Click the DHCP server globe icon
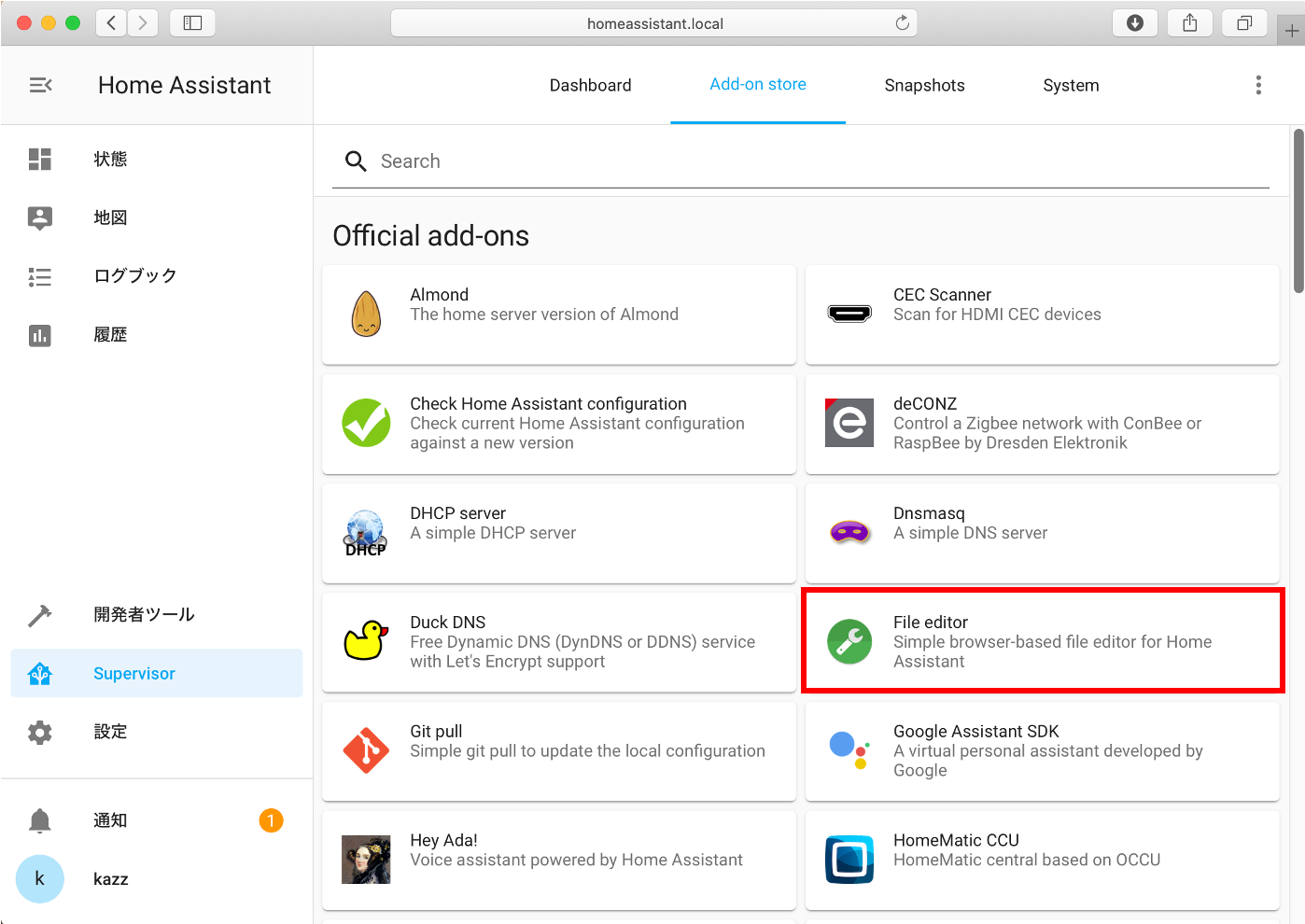This screenshot has width=1305, height=924. point(366,533)
